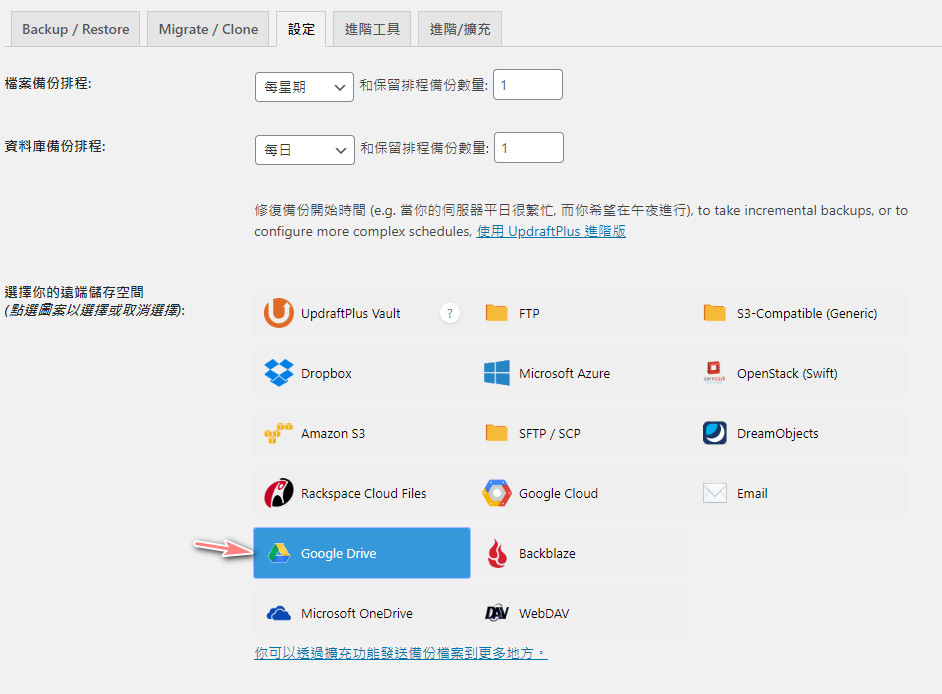Image resolution: width=942 pixels, height=694 pixels.
Task: Open the 使用 UpdraftPlus 進階版 link
Action: click(x=551, y=231)
